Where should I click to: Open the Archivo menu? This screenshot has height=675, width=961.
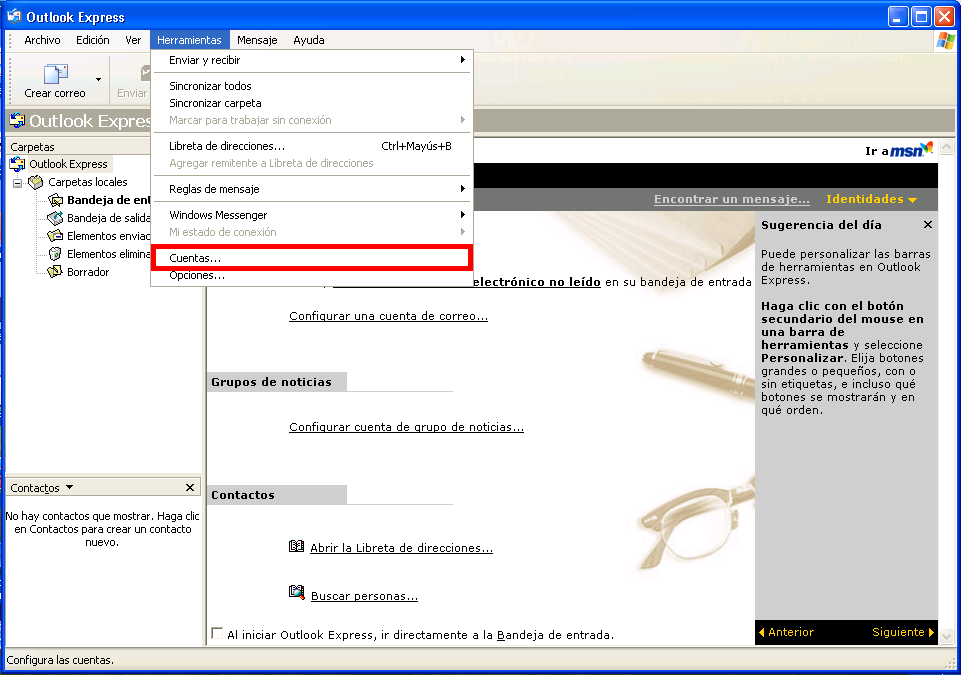pos(42,40)
